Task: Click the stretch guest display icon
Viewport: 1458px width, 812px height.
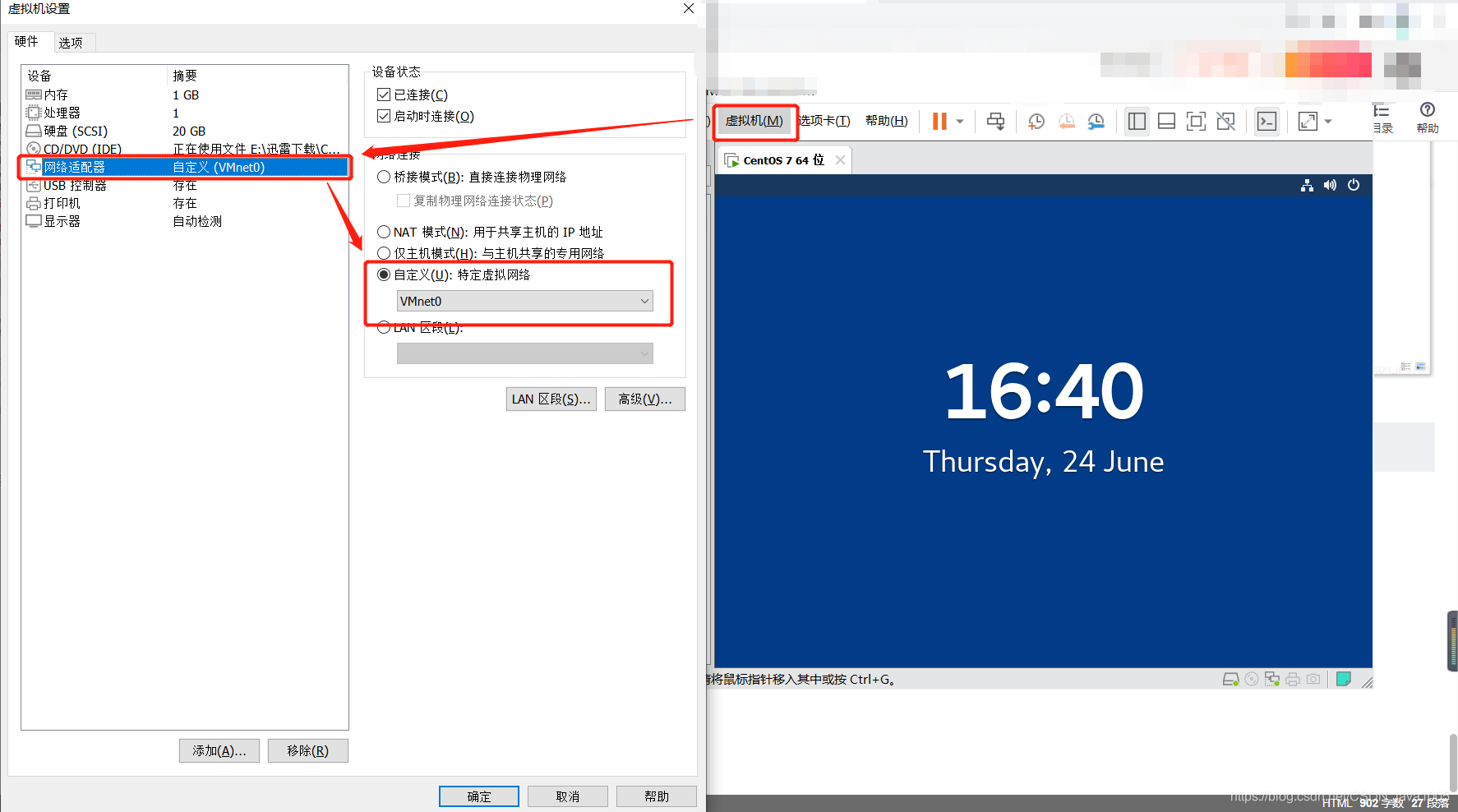Action: [x=1308, y=122]
